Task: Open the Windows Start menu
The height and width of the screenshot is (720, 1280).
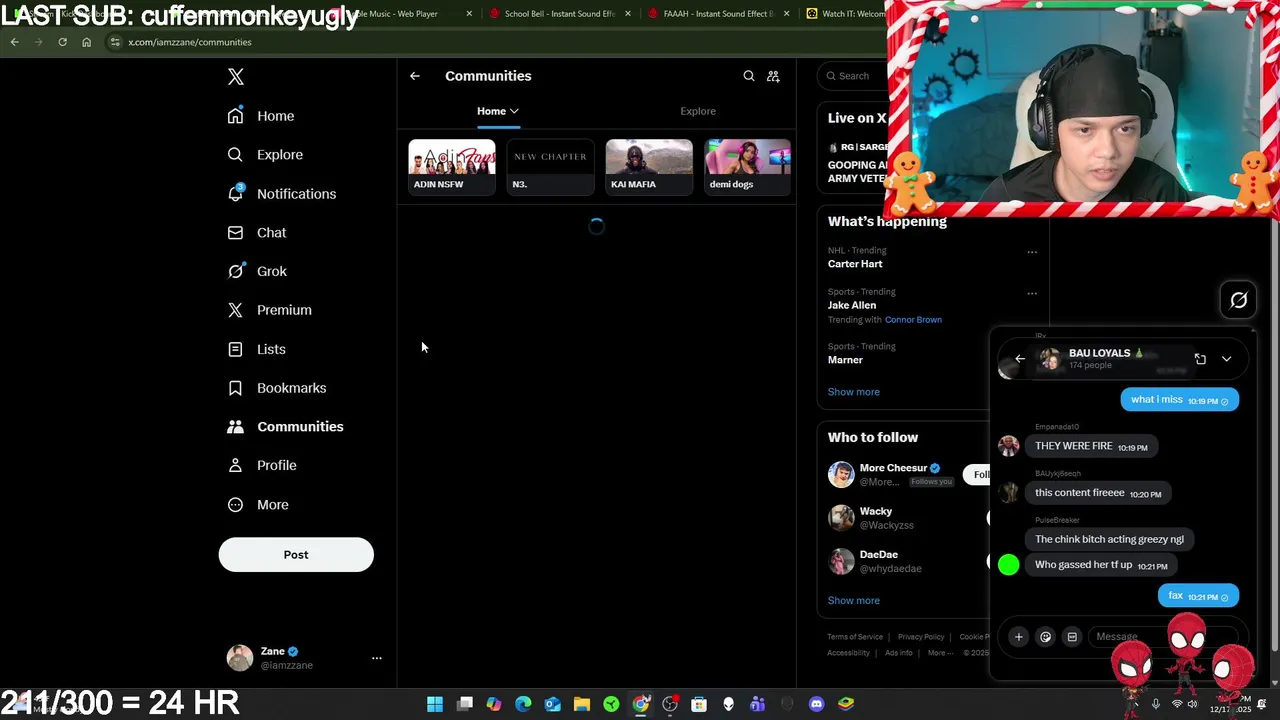Action: tap(435, 704)
